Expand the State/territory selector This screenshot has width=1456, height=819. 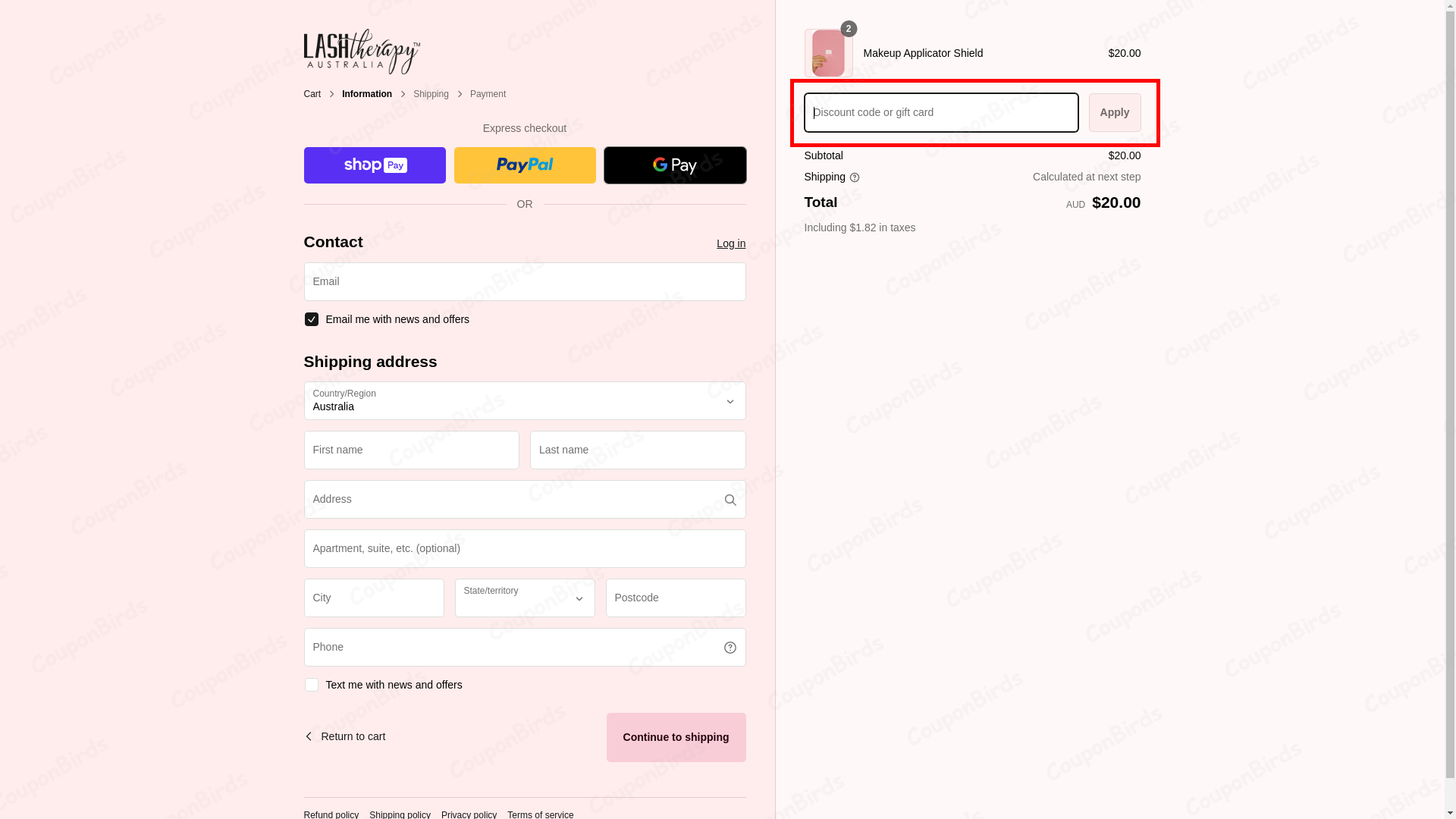click(524, 598)
